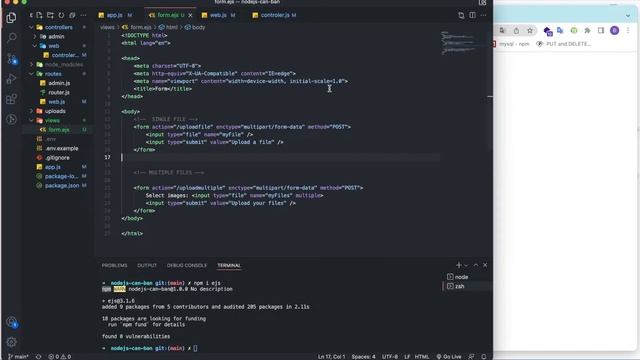
Task: Click the UTF-8 encoding in status bar
Action: coord(390,356)
